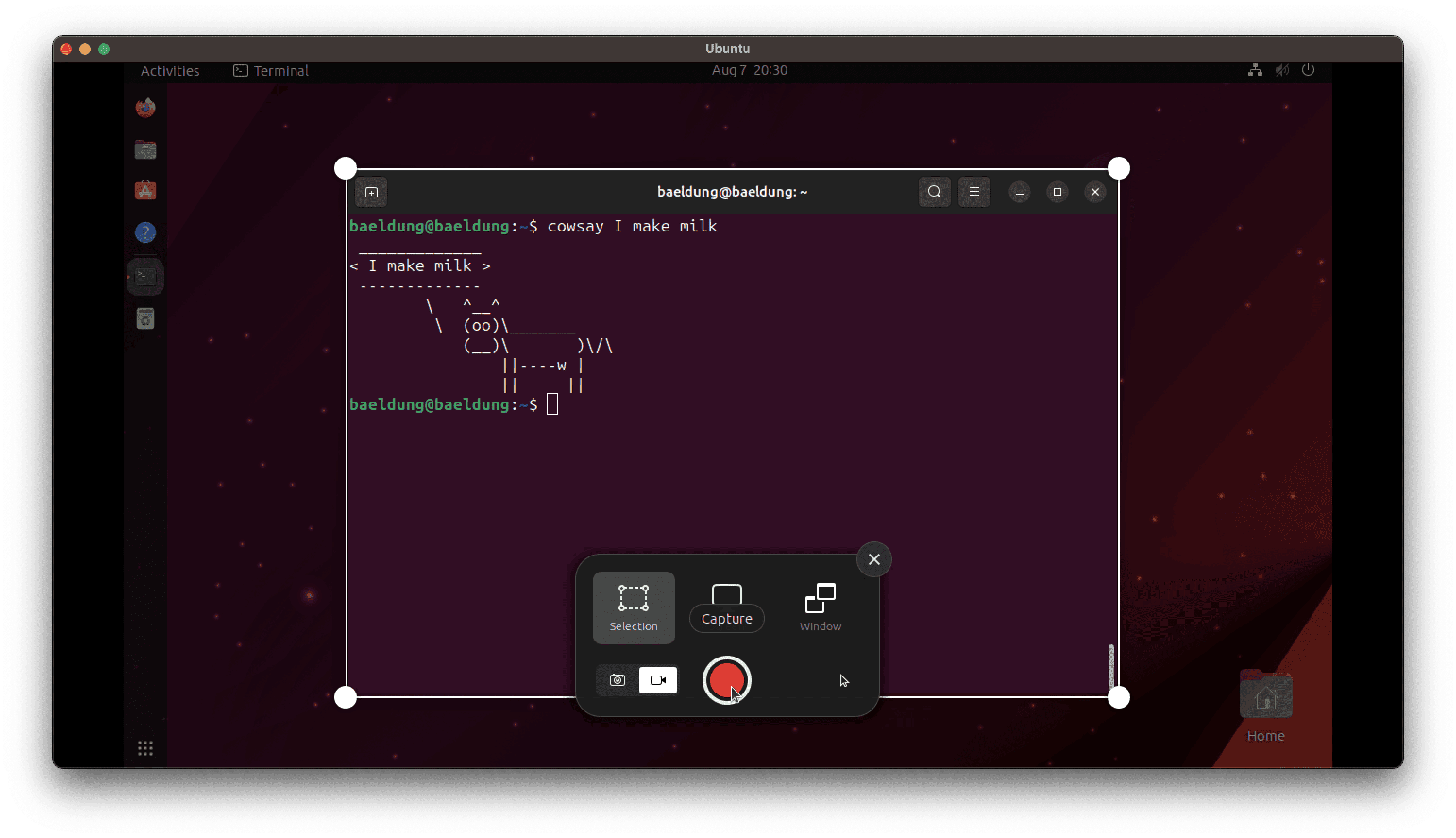Click the top-left selection handle
The width and height of the screenshot is (1456, 838).
coord(345,168)
